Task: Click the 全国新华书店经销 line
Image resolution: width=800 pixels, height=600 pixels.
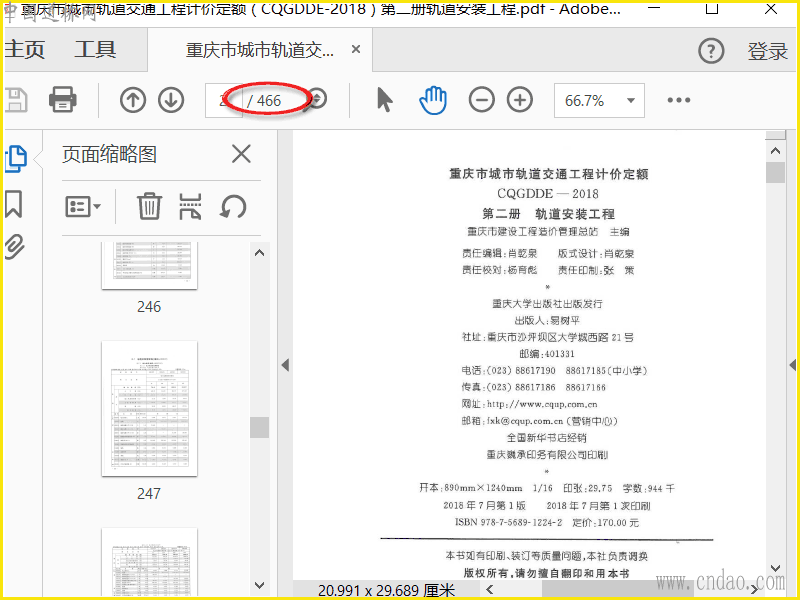Action: (x=546, y=438)
